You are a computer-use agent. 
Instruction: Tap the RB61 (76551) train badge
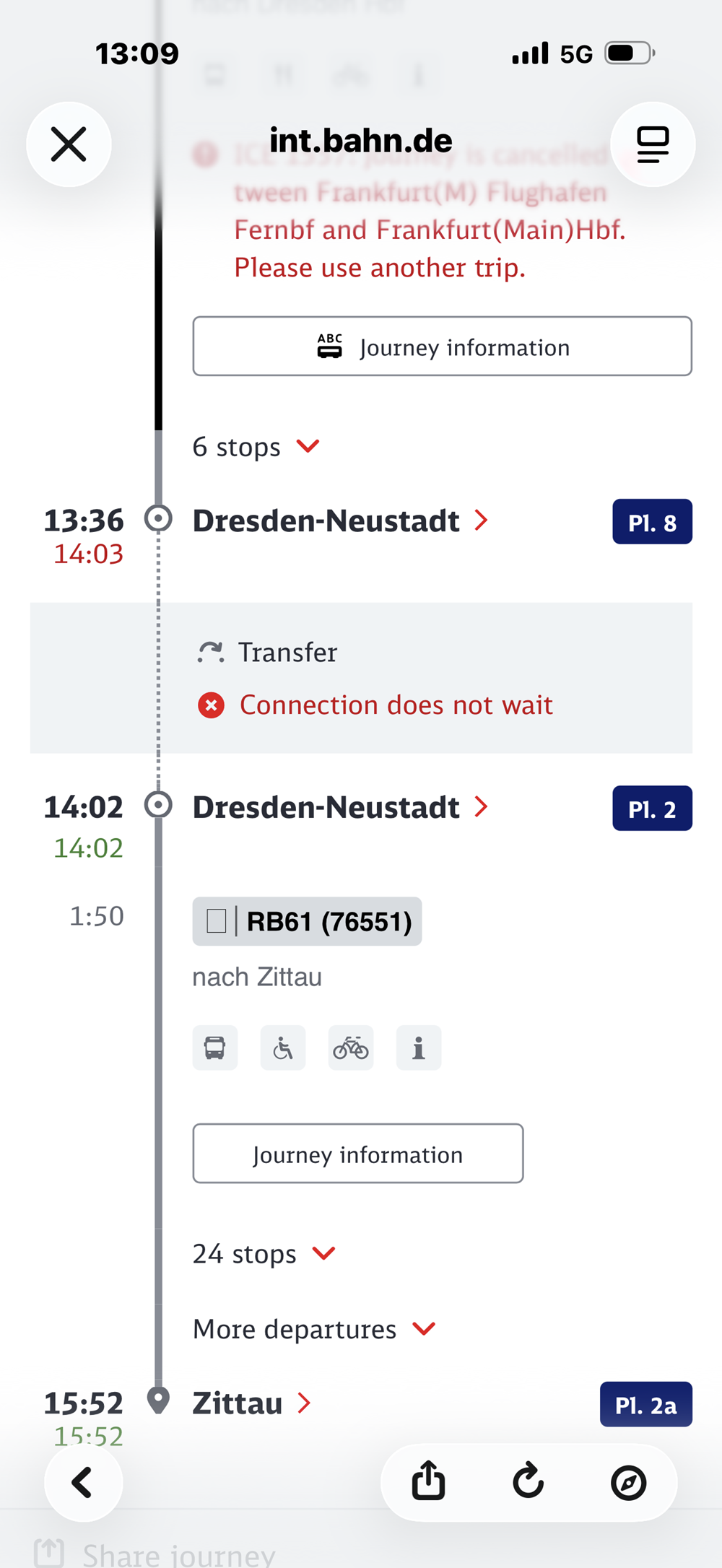point(307,921)
